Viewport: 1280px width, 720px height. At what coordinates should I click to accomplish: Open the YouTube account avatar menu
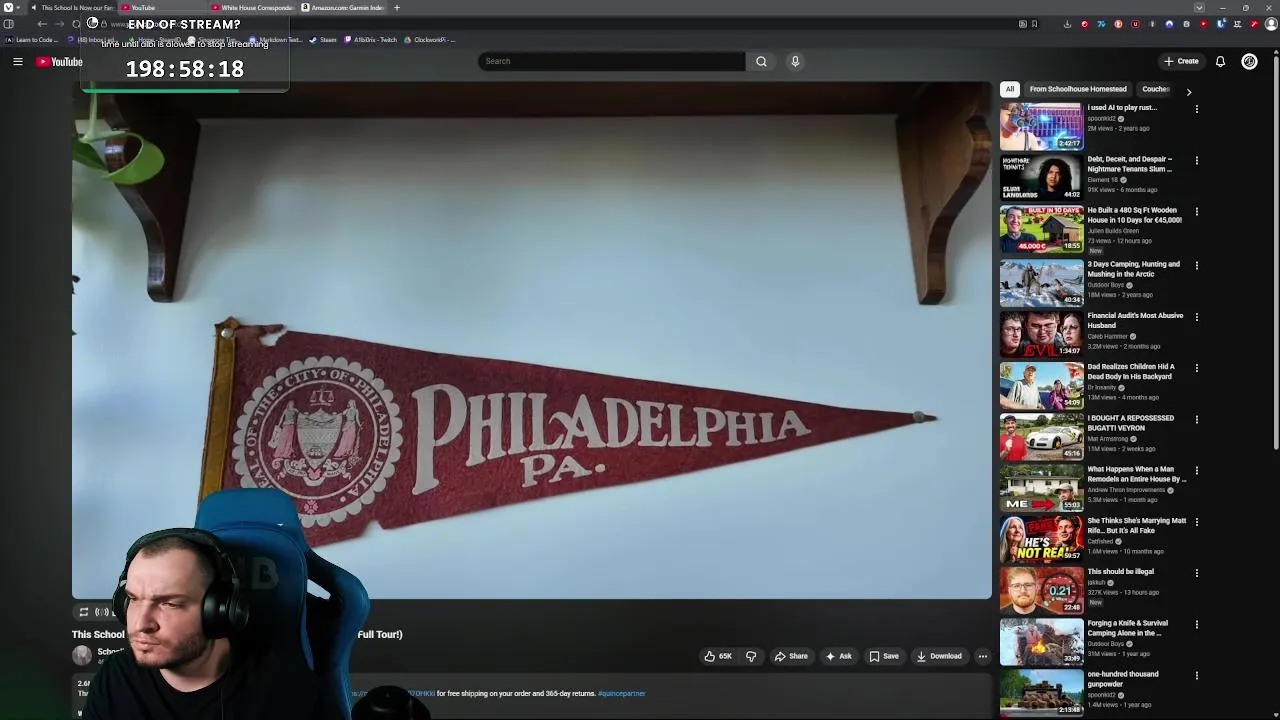[x=1249, y=61]
